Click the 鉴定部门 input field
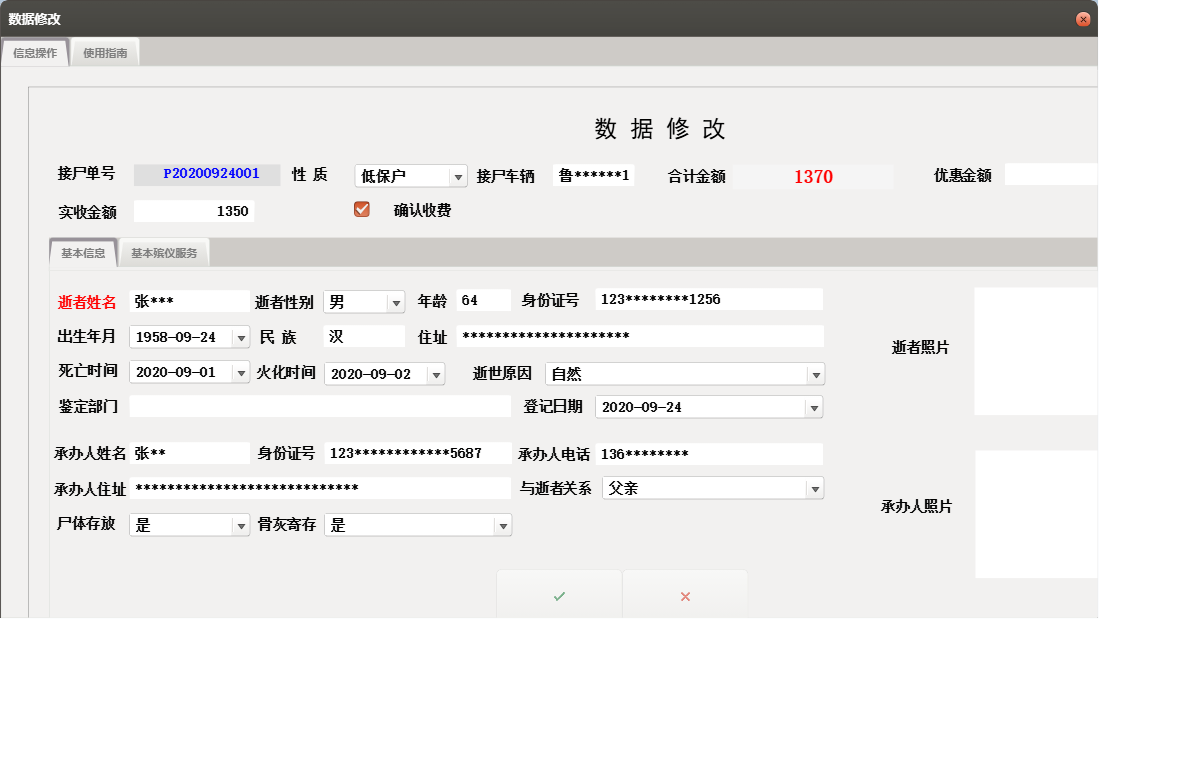The image size is (1190, 767). click(320, 407)
